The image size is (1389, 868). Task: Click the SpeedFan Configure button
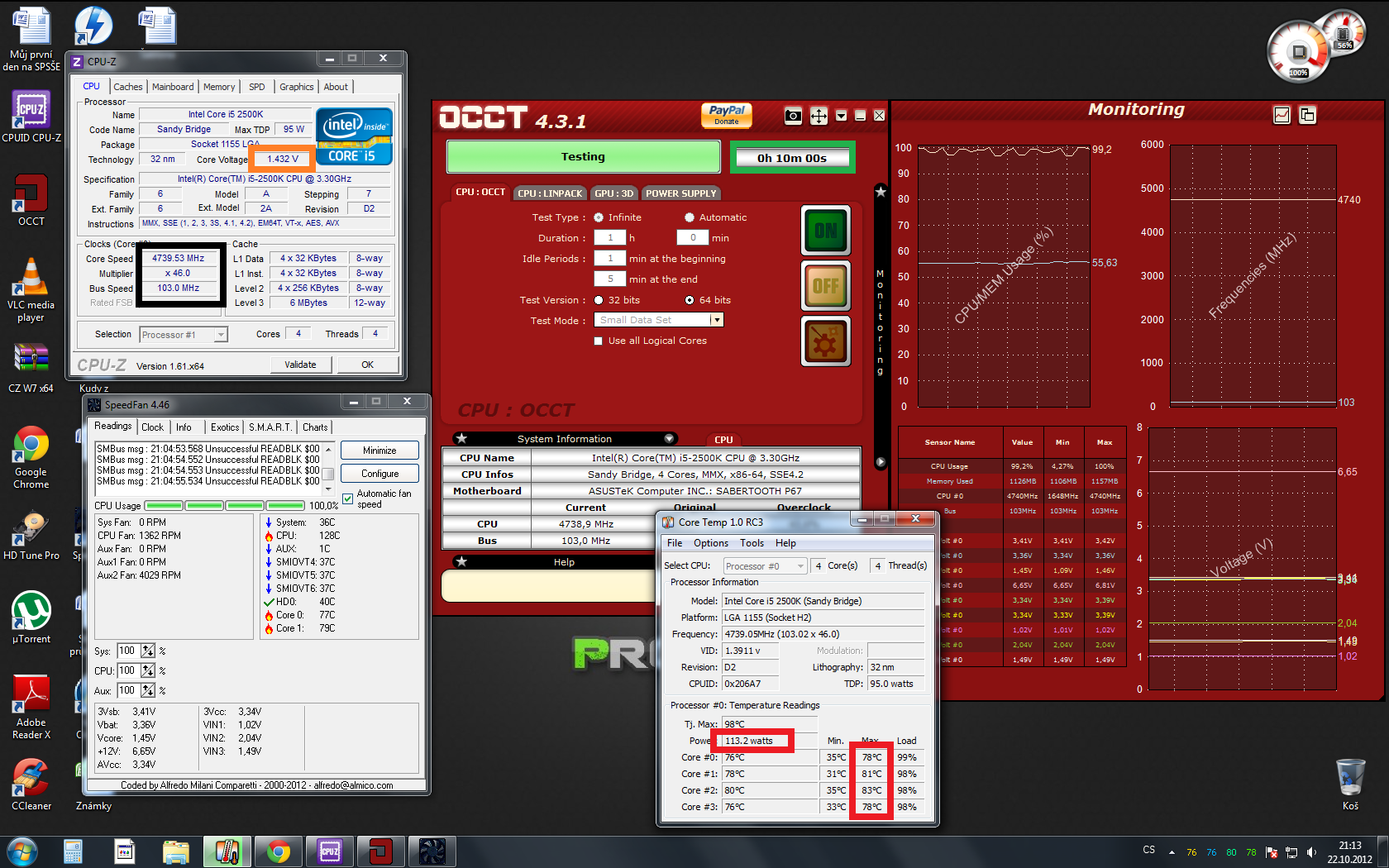tap(379, 474)
